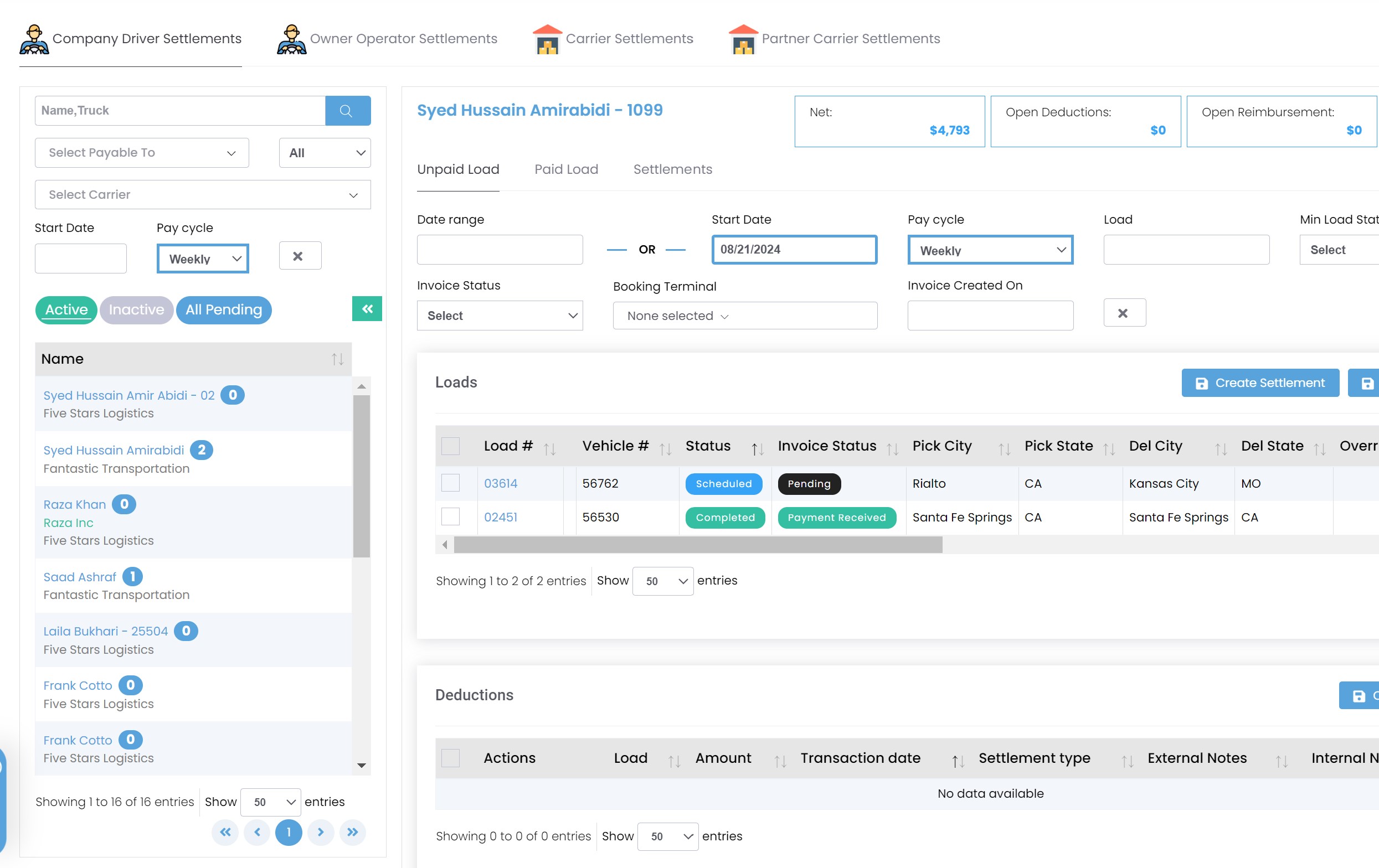The width and height of the screenshot is (1379, 868).
Task: Switch to the Settlements tab
Action: [x=673, y=168]
